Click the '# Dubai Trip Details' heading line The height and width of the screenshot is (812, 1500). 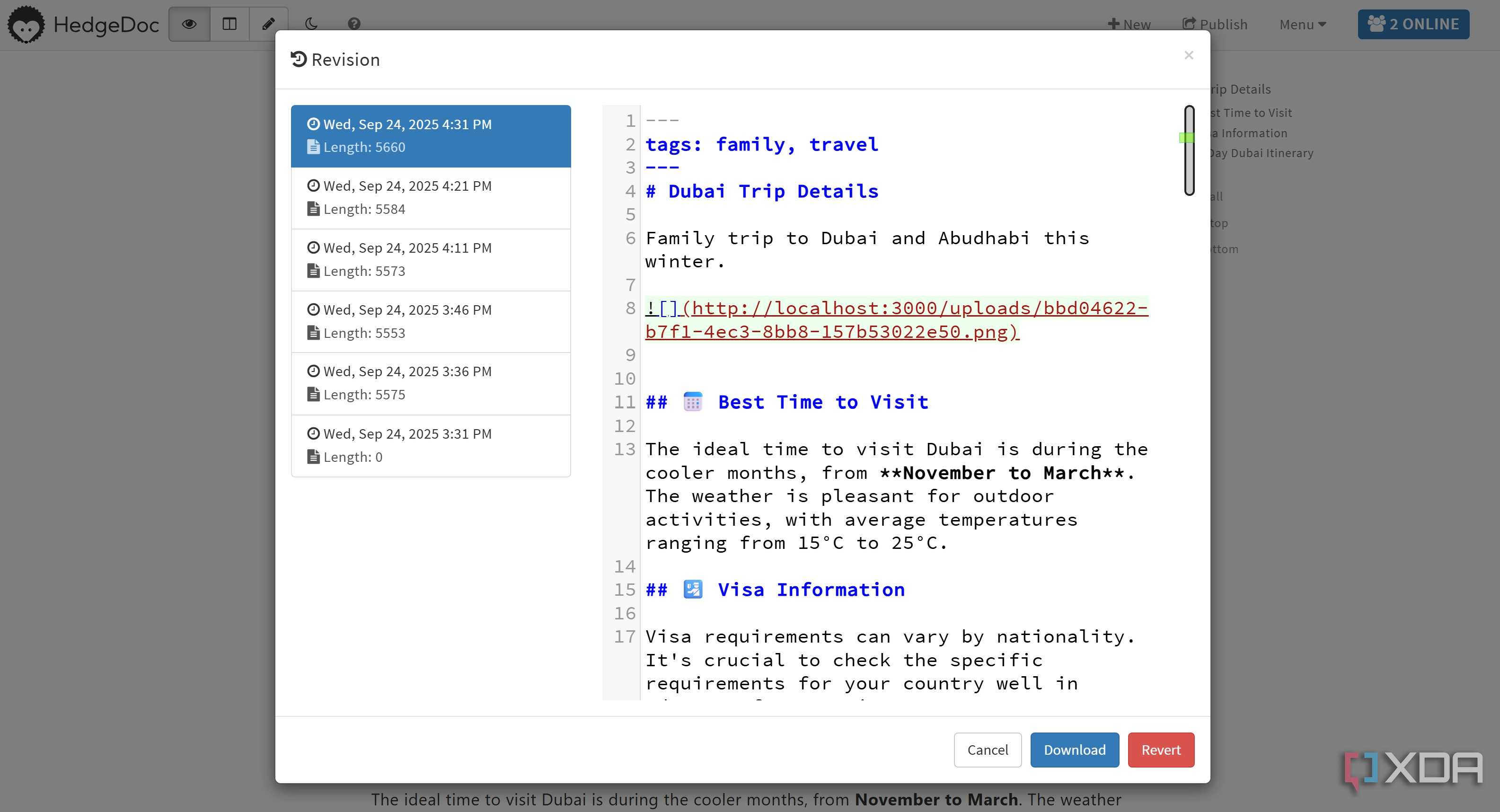pyautogui.click(x=762, y=191)
